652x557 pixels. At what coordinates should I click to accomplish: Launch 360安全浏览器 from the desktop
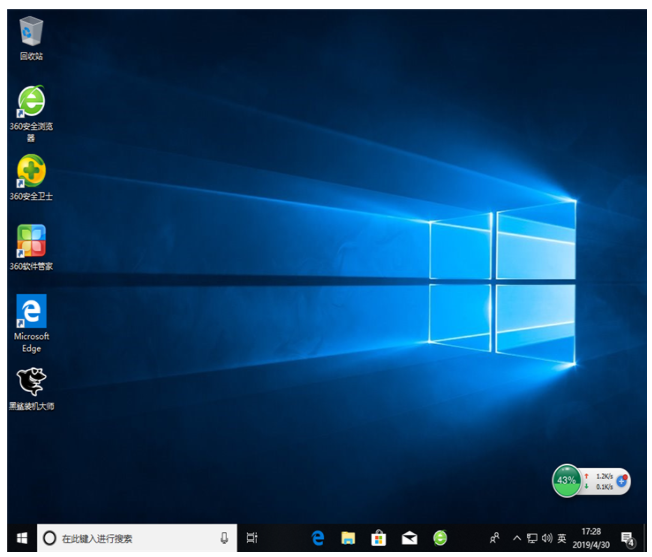[31, 102]
